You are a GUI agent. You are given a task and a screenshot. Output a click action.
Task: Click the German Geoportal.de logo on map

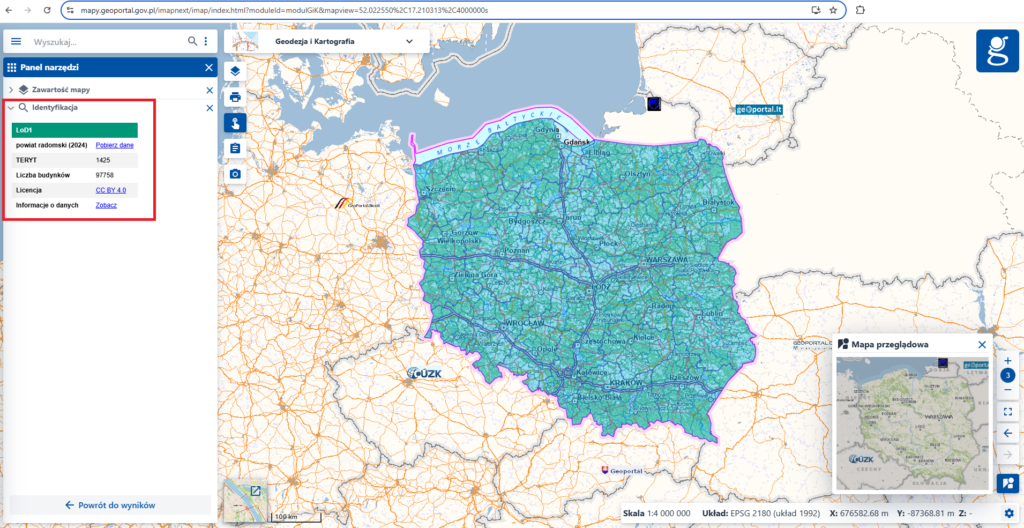pyautogui.click(x=357, y=204)
